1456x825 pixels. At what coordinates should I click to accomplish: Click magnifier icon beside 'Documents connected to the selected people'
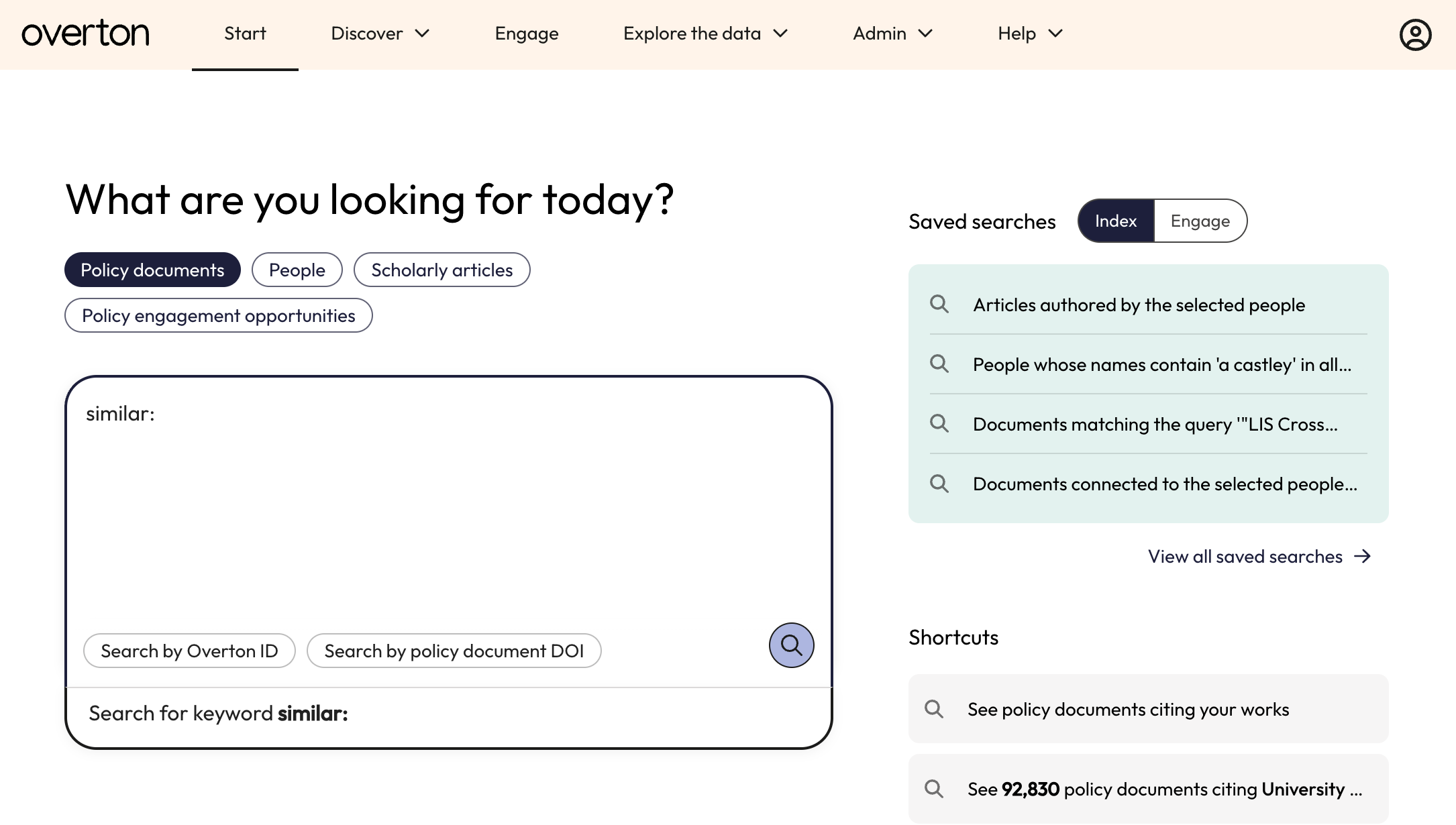pos(939,484)
